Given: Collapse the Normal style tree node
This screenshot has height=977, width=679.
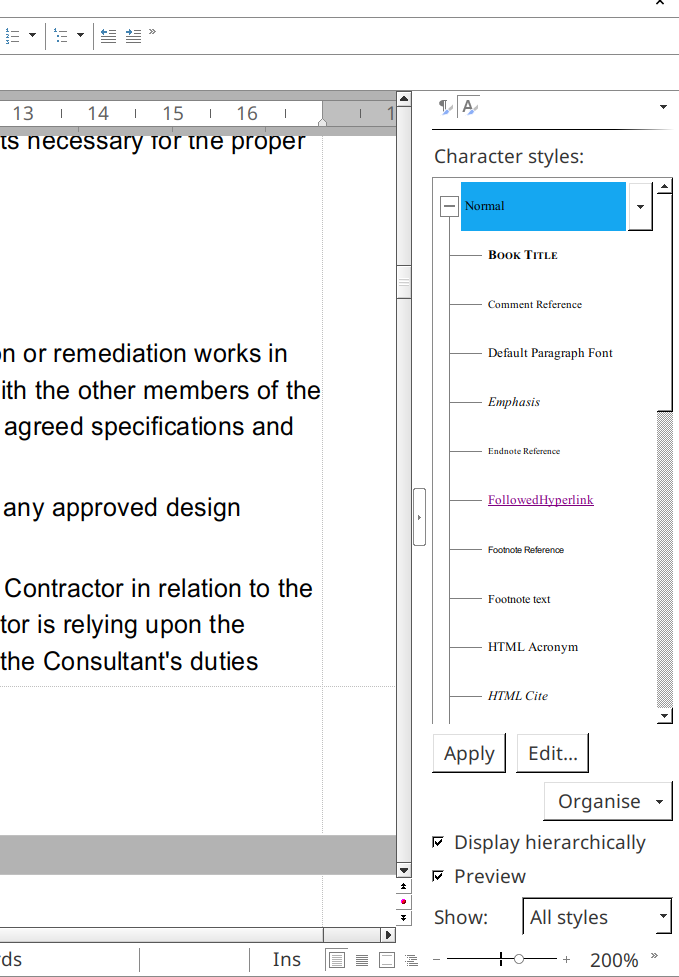Looking at the screenshot, I should tap(449, 206).
